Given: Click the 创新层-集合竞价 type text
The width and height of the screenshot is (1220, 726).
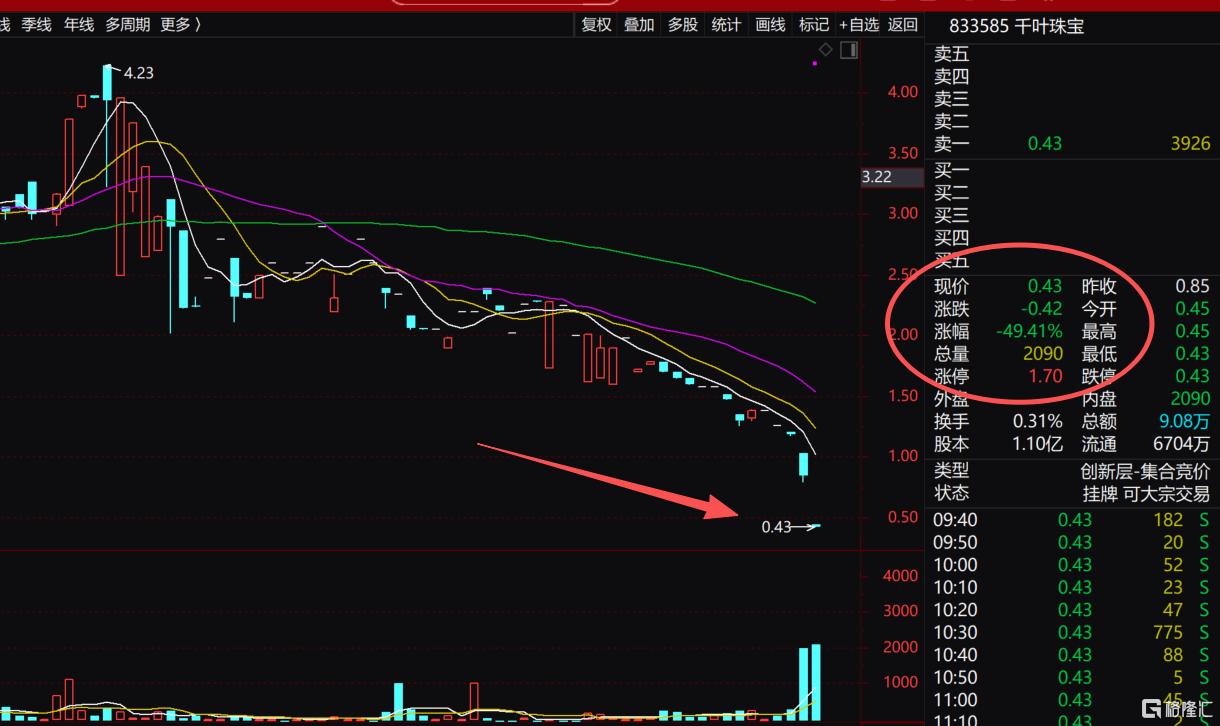Looking at the screenshot, I should pos(1145,470).
